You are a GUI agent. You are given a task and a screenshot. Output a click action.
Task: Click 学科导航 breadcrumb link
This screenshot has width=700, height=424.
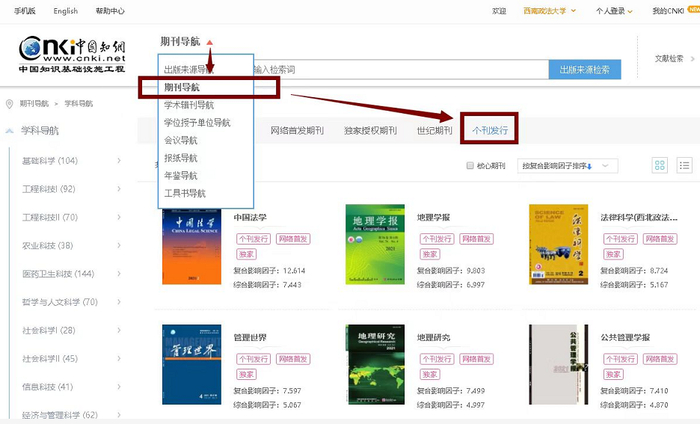pos(79,104)
